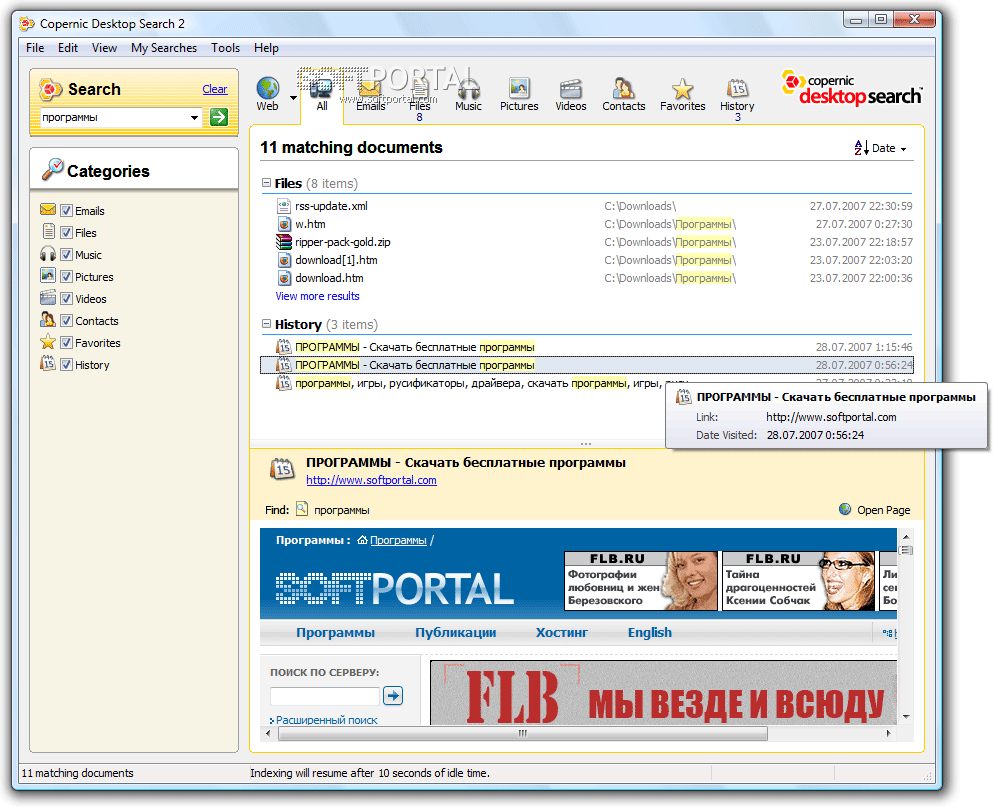
Task: Click the preview horizontal scrollbar thumb
Action: coord(522,734)
